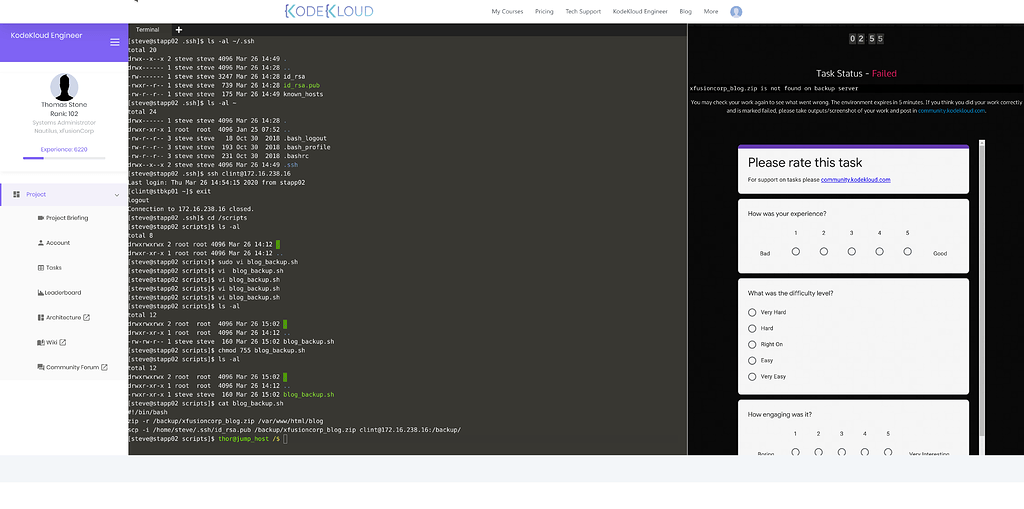
Task: Go to My Courses in navigation
Action: 507,12
